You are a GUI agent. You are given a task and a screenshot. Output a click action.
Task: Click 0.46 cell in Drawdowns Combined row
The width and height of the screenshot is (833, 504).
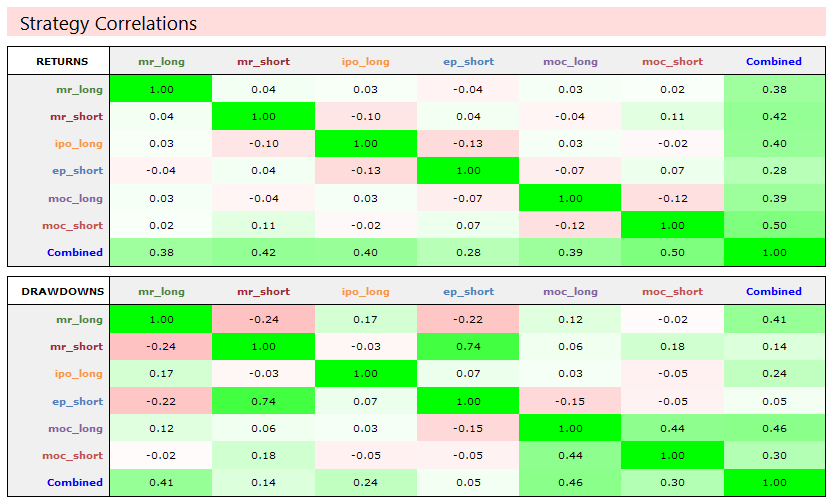point(570,482)
